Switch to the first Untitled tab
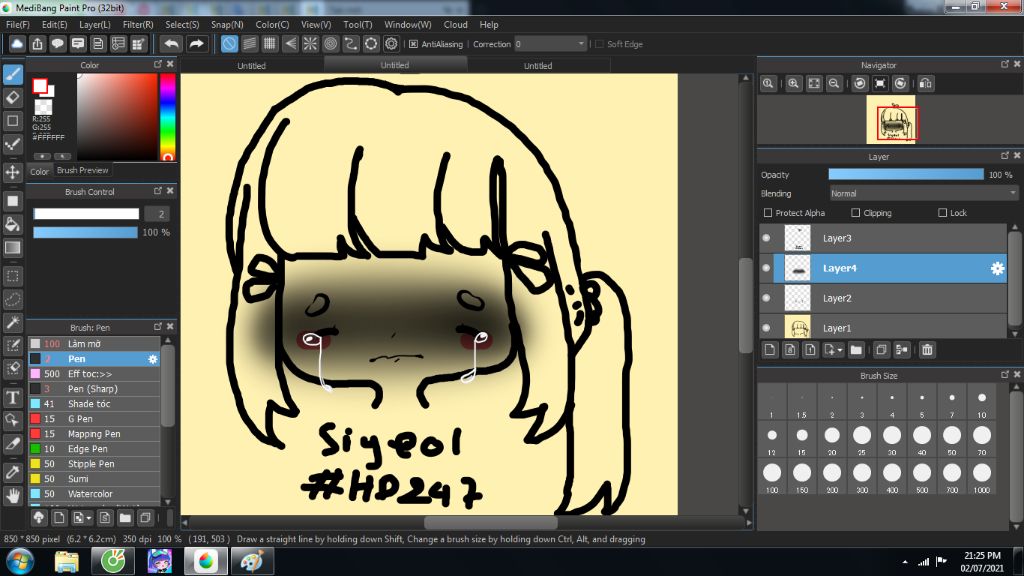Screen dimensions: 1024x576 coord(251,66)
